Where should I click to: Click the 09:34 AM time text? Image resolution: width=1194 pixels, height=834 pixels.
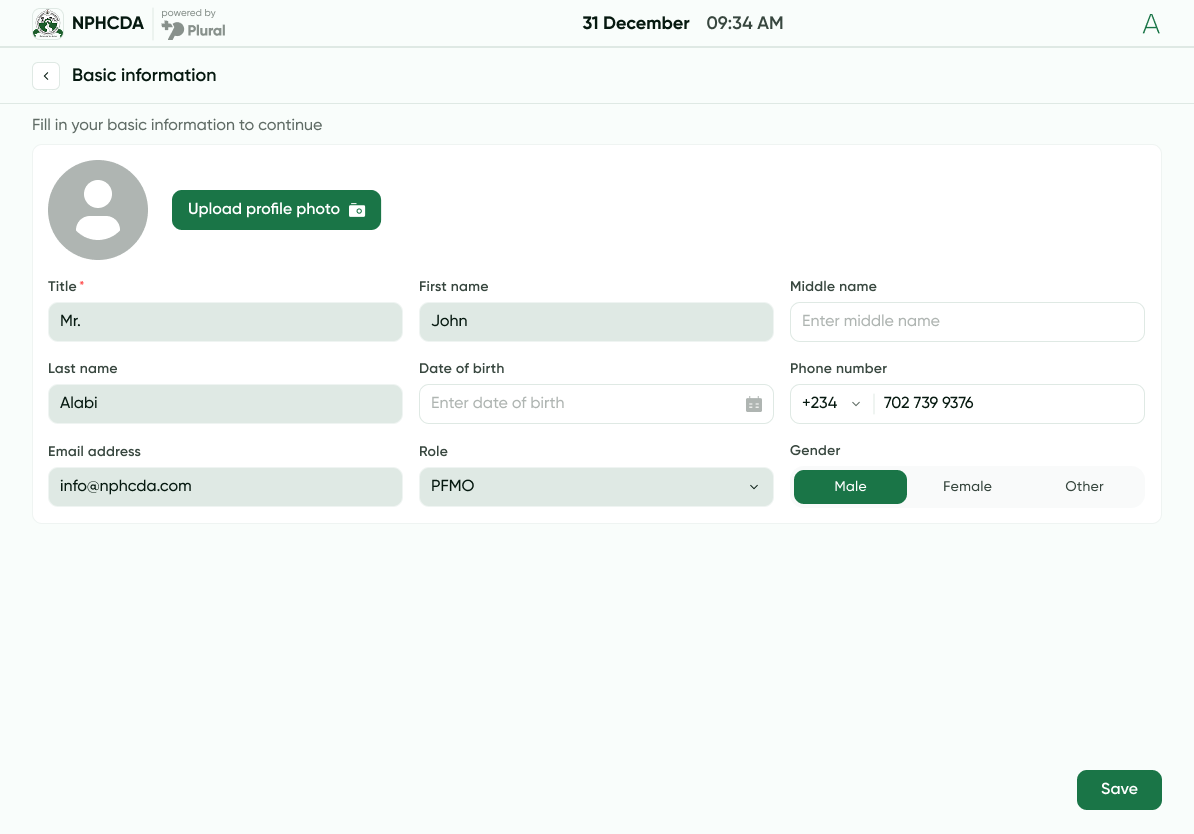[x=745, y=24]
